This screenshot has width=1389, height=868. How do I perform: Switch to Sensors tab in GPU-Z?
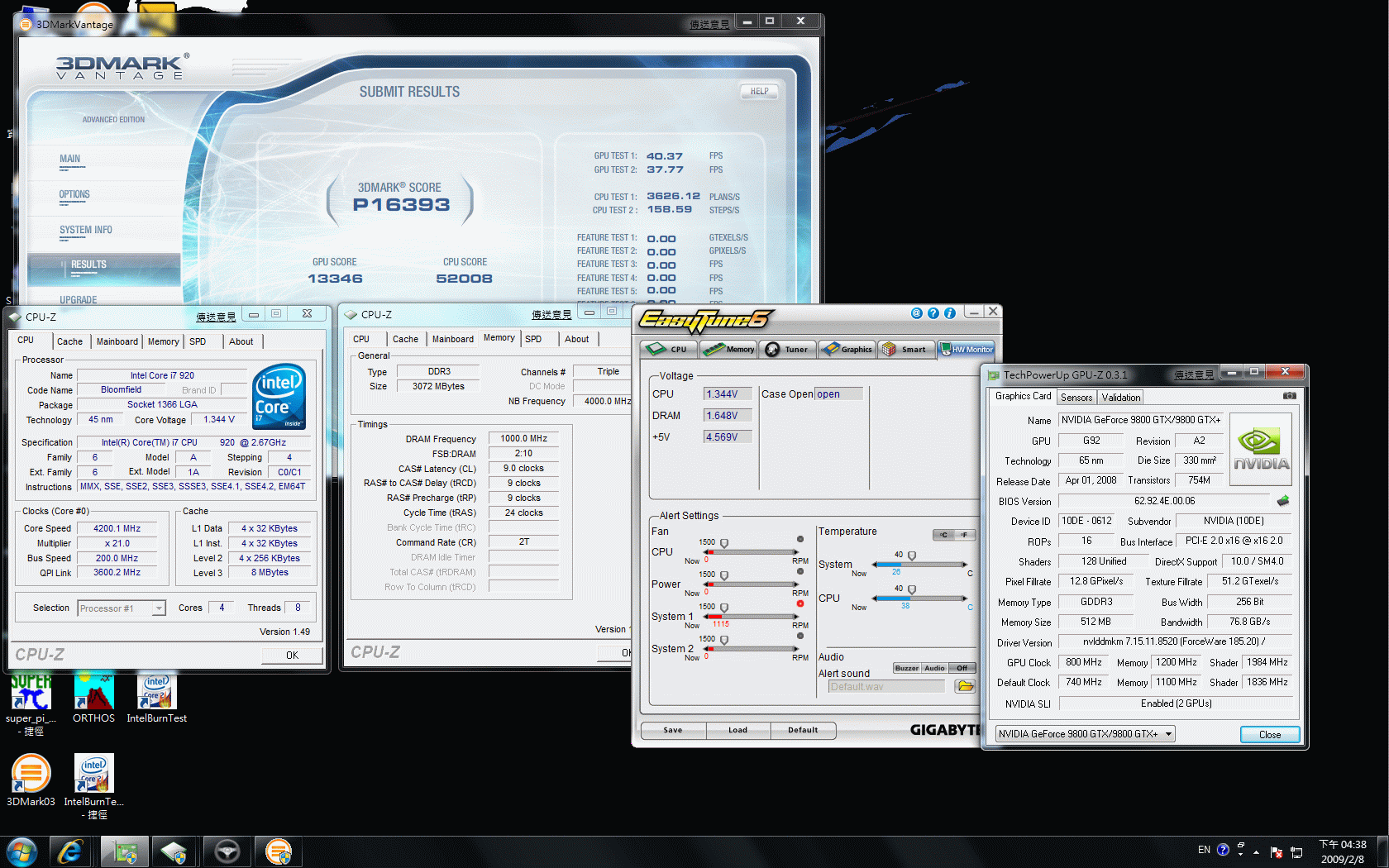[x=1076, y=398]
